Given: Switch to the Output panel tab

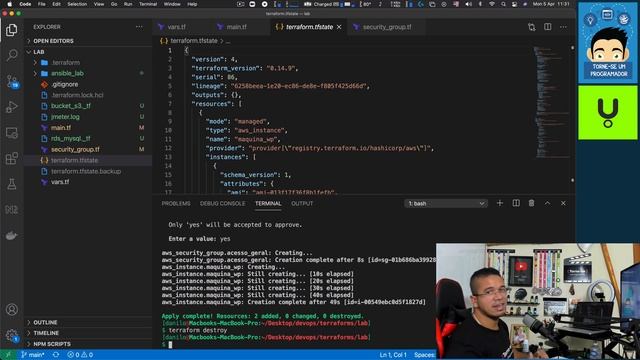Looking at the screenshot, I should [x=302, y=203].
